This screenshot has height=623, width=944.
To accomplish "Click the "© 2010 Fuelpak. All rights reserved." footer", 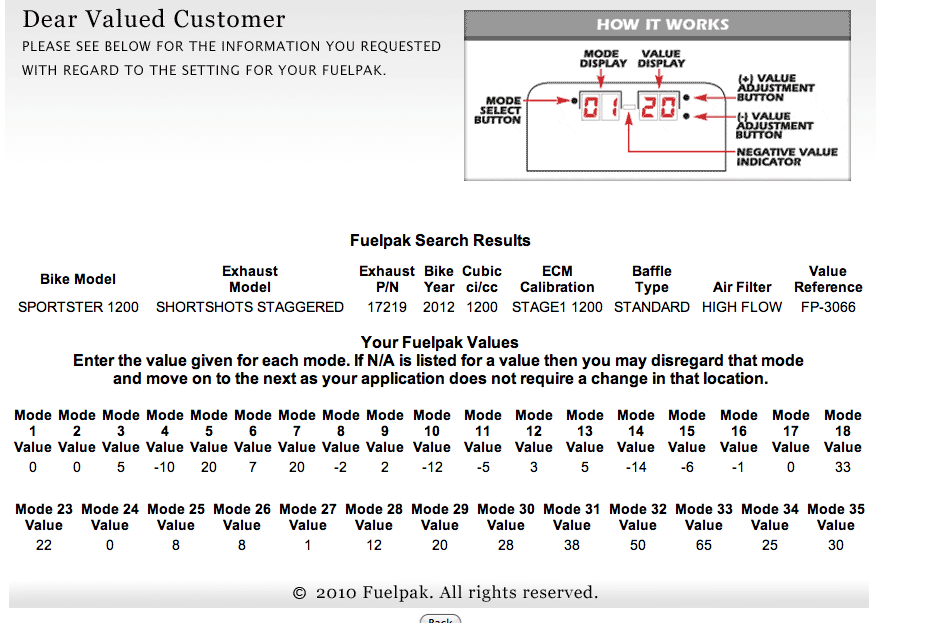I will (446, 592).
